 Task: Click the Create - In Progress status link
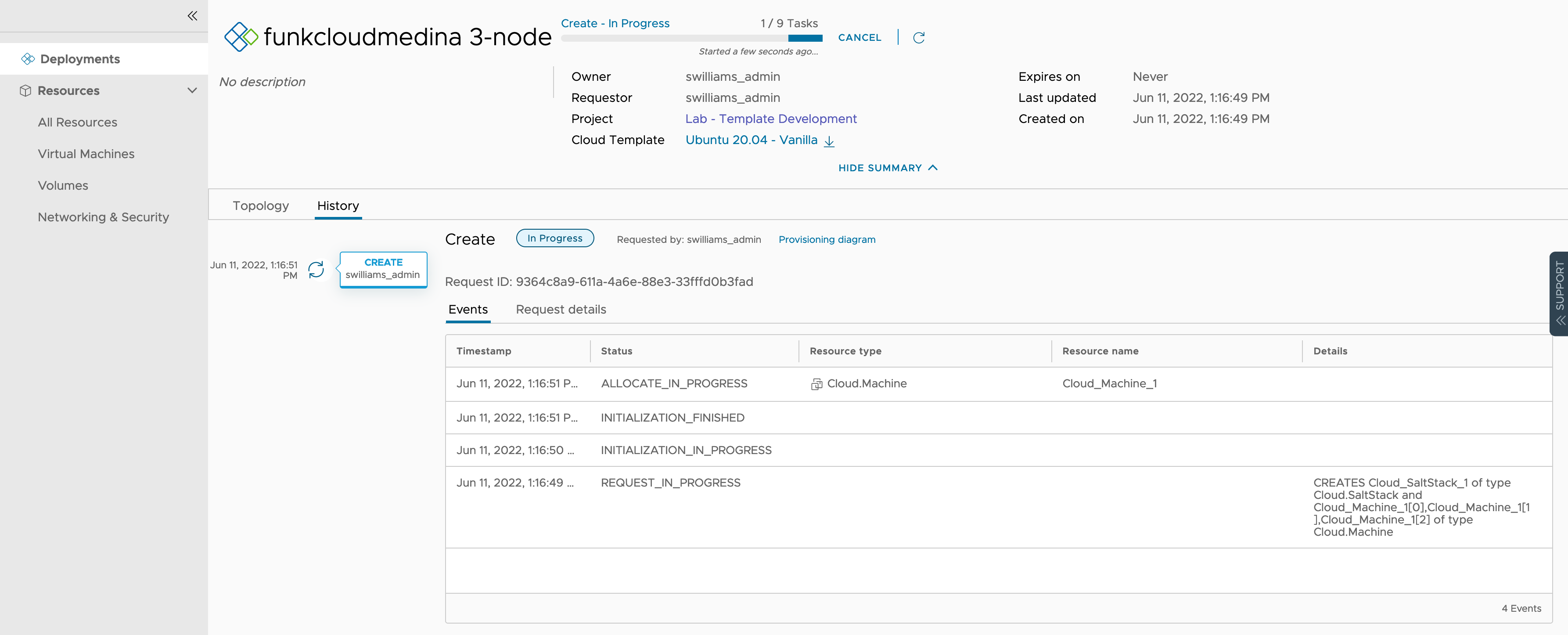point(615,23)
